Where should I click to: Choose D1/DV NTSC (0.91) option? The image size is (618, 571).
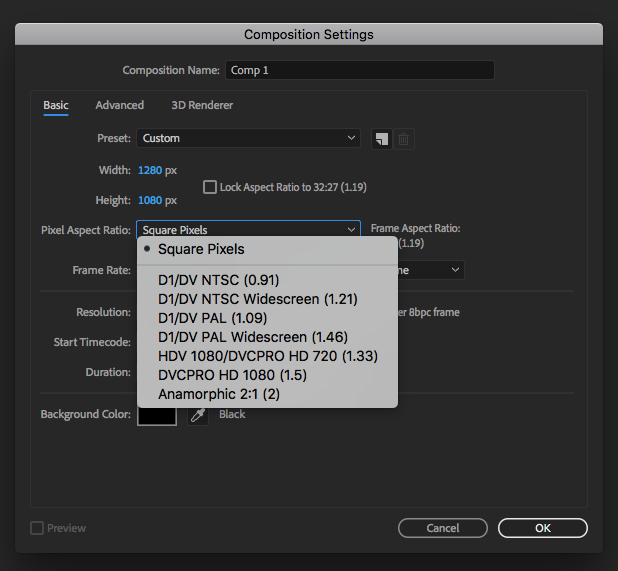(219, 280)
